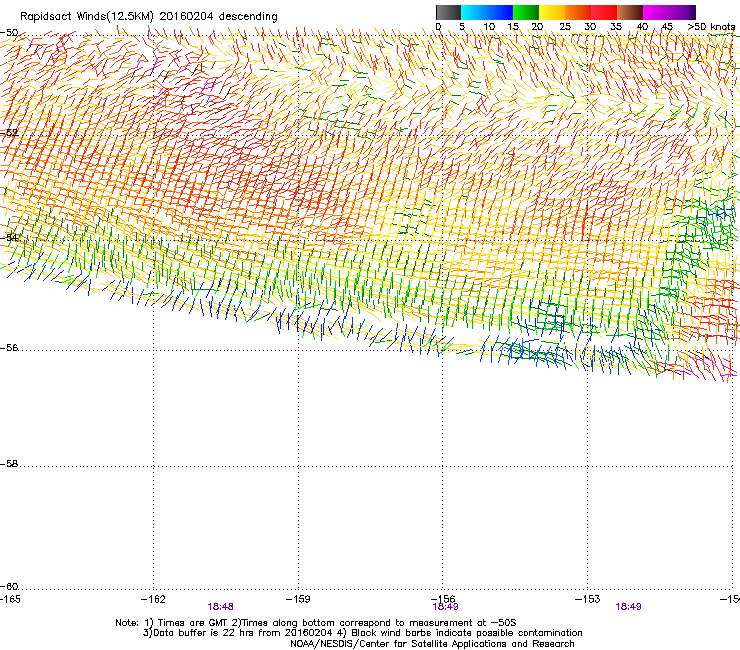
Task: Click the '>50 knots' legend label
Action: pyautogui.click(x=711, y=27)
